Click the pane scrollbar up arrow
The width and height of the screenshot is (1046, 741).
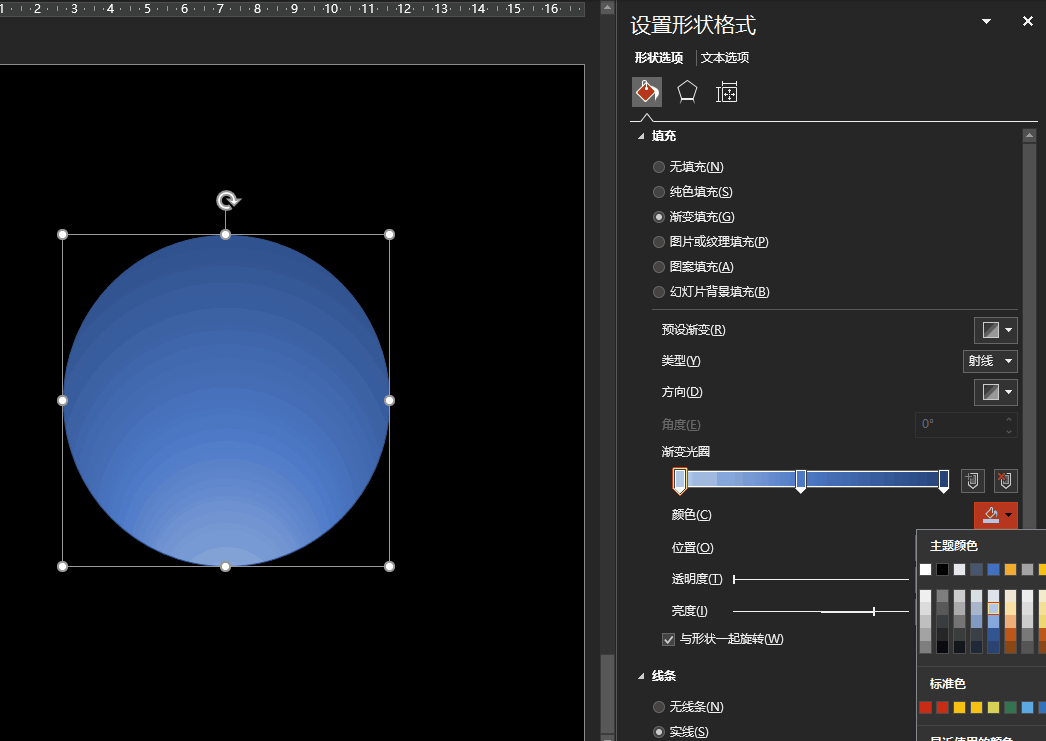click(1029, 135)
